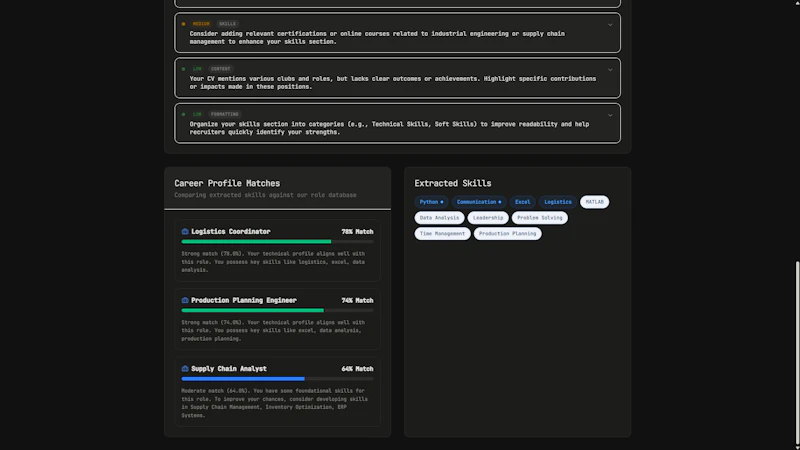This screenshot has height=450, width=800.
Task: Open the Logistics Coordinator role title
Action: click(x=231, y=232)
